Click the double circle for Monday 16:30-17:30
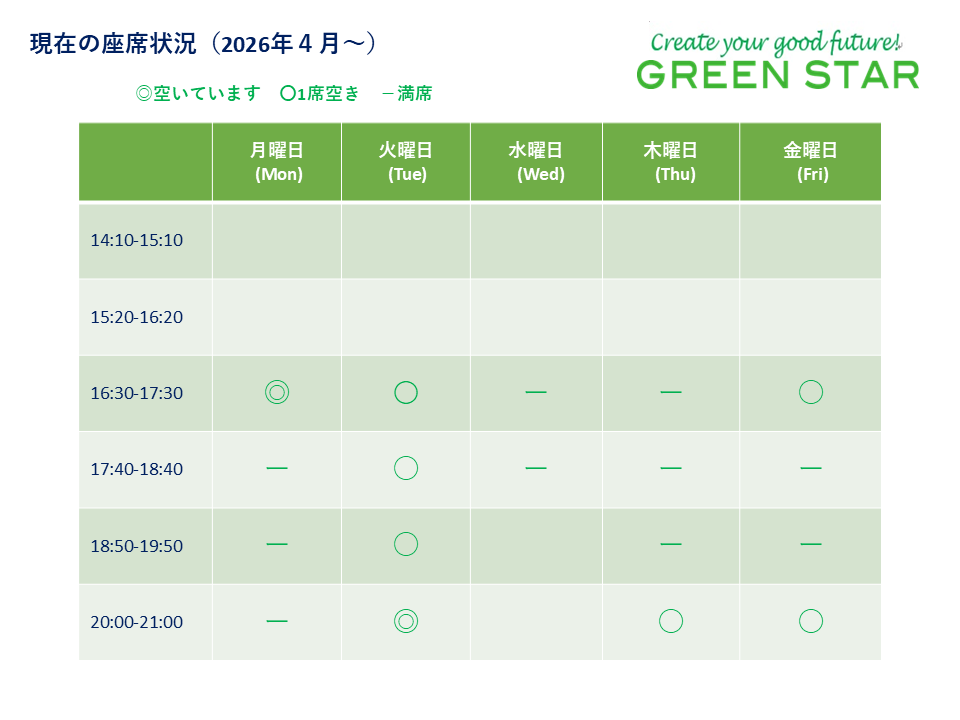This screenshot has width=960, height=720. click(x=277, y=392)
